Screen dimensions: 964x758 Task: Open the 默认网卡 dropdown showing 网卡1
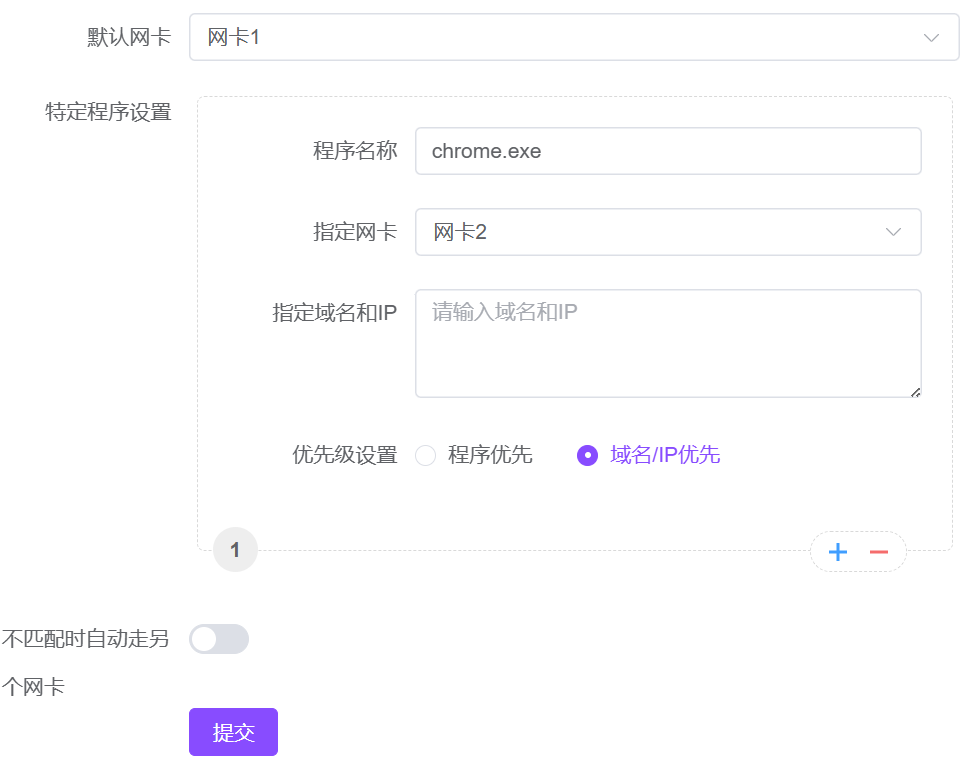click(574, 37)
